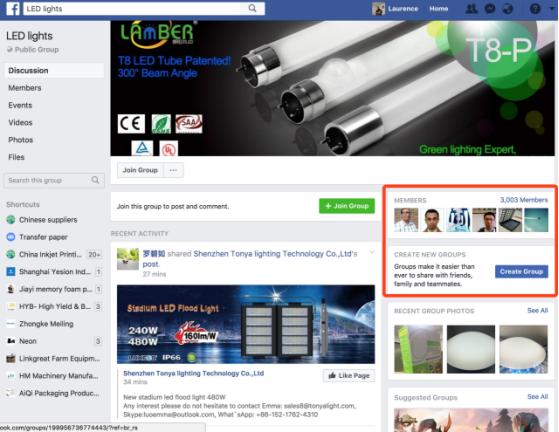
Task: Open Jiayi memory foam shortcut
Action: pos(56,289)
